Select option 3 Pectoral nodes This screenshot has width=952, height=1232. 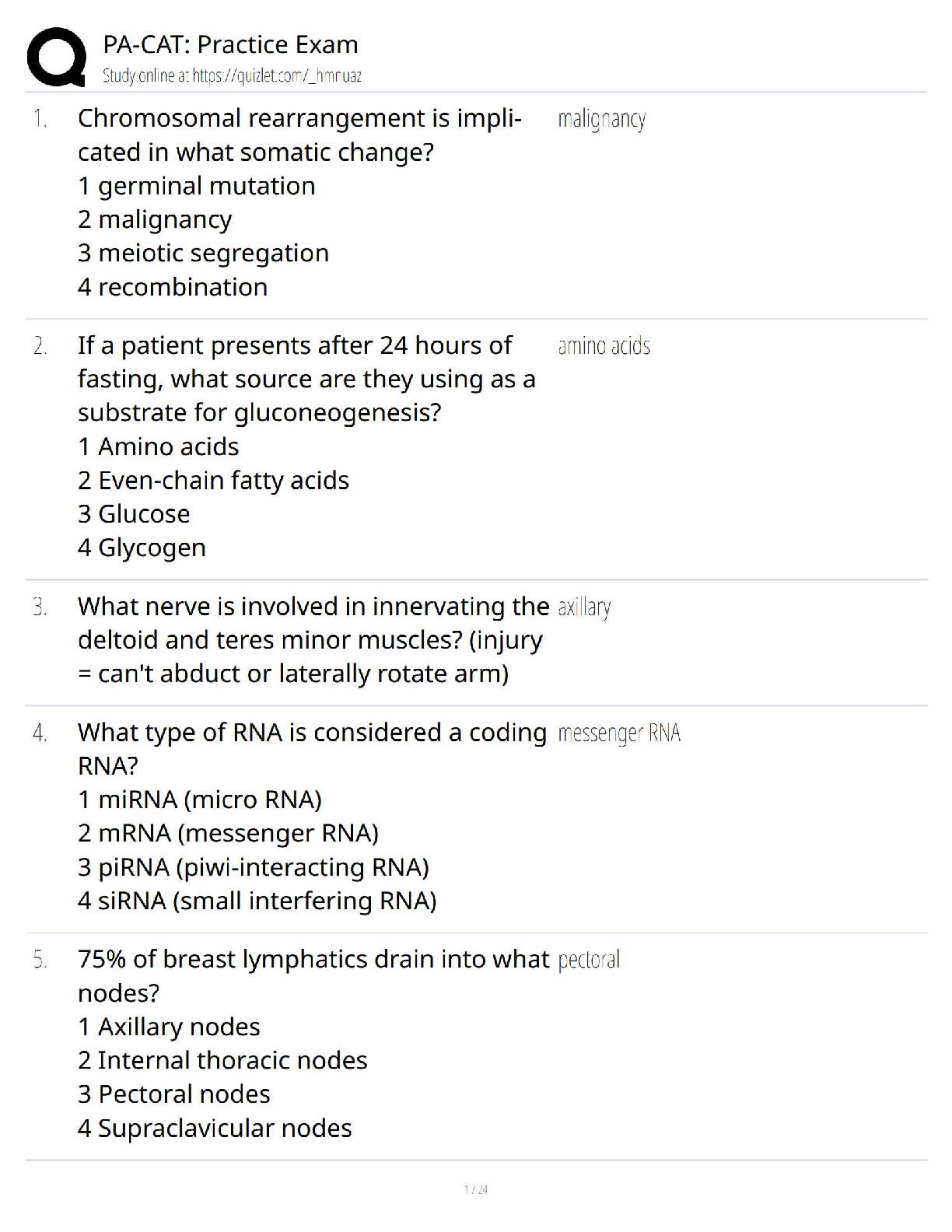173,1094
